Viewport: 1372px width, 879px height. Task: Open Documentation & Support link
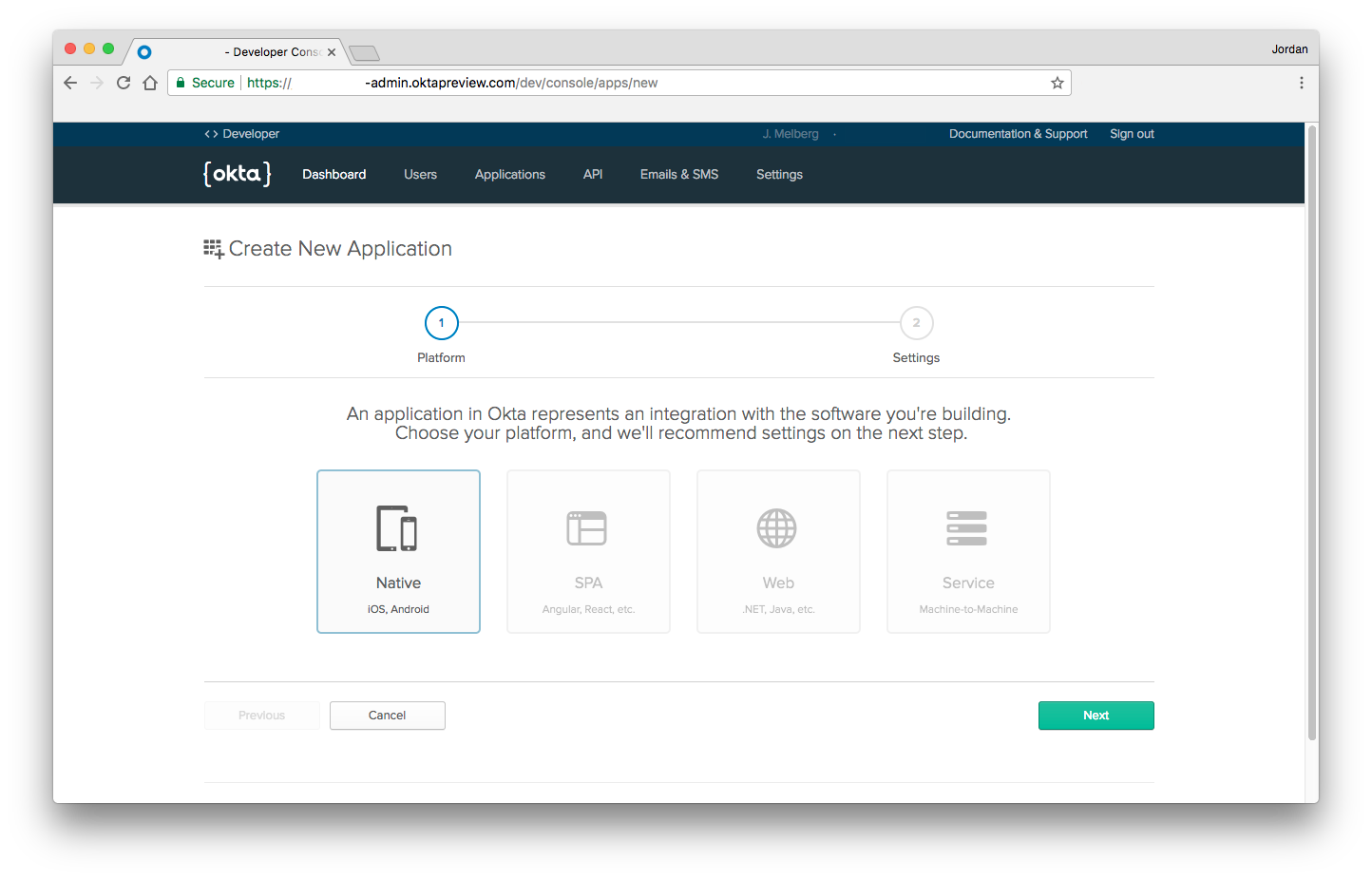coord(1018,134)
